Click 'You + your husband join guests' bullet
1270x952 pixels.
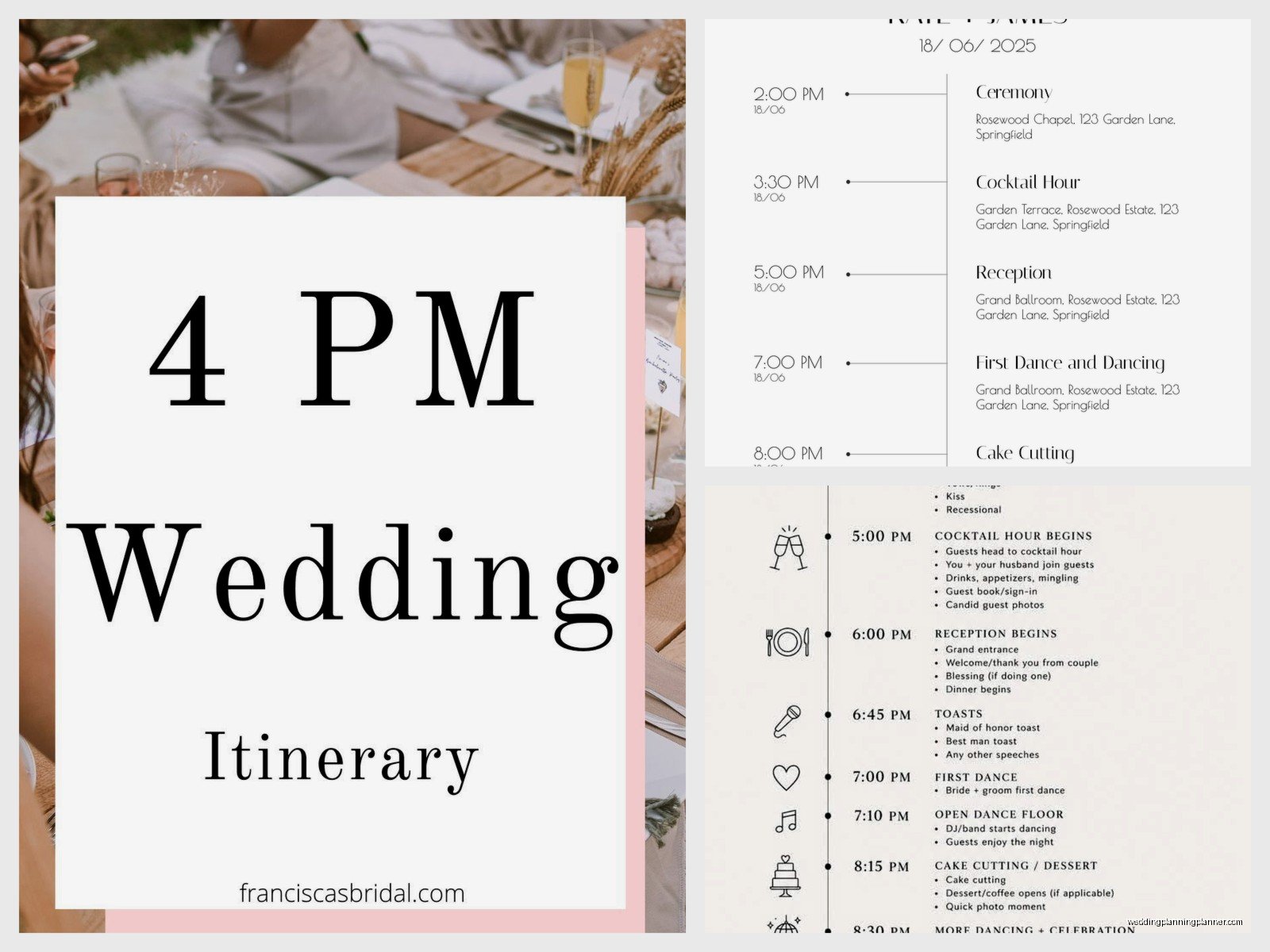[1019, 565]
